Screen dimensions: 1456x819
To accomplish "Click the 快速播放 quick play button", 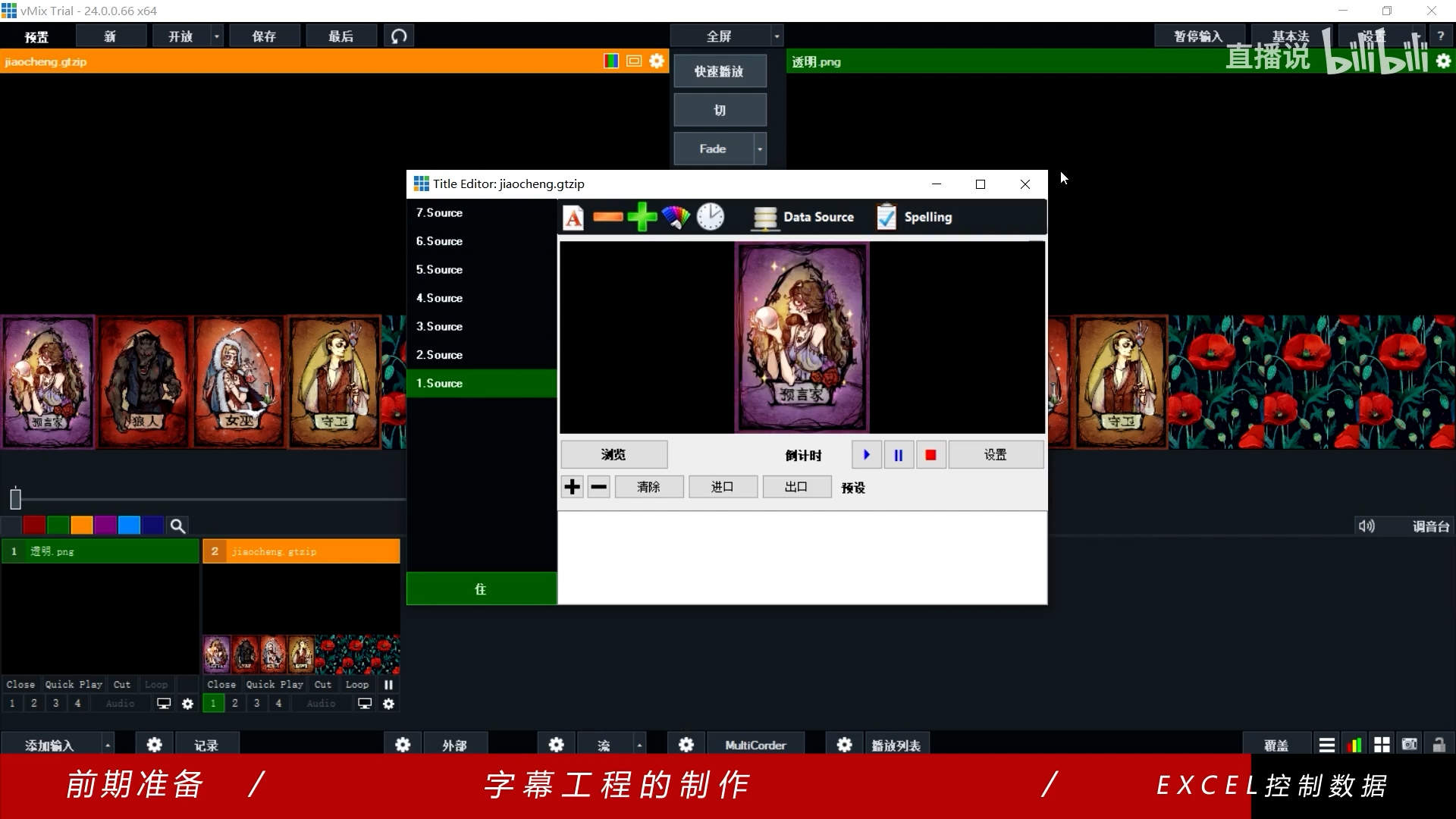I will click(x=719, y=71).
